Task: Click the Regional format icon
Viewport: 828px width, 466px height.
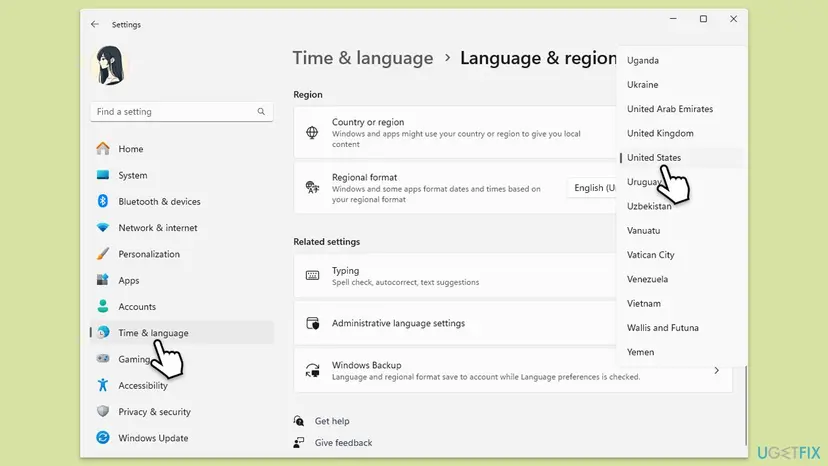Action: [312, 187]
